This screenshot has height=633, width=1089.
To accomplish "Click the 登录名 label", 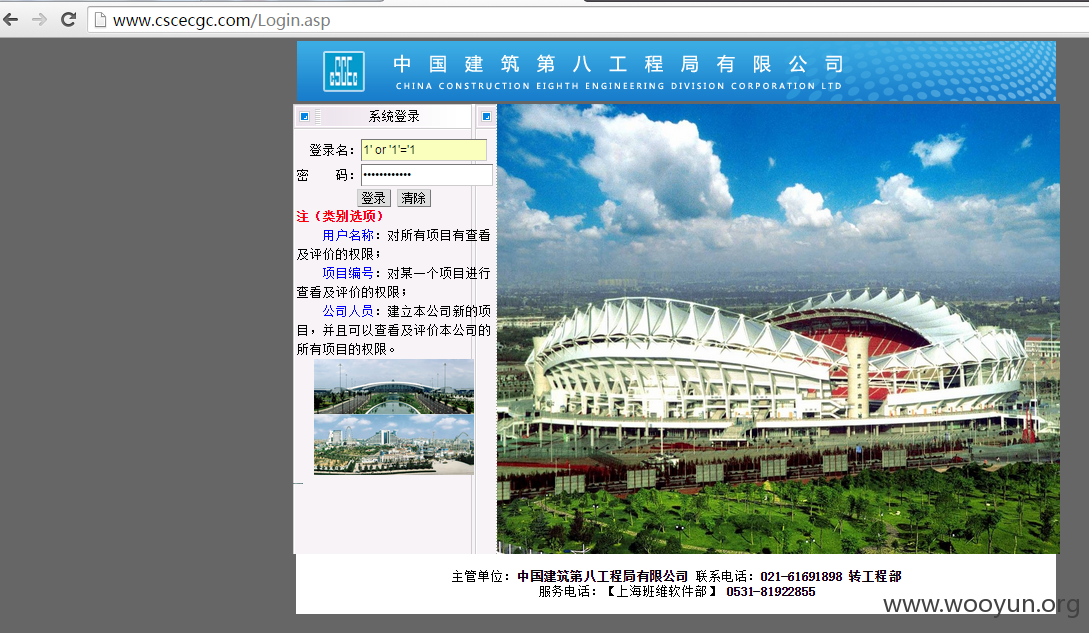I will coord(332,150).
